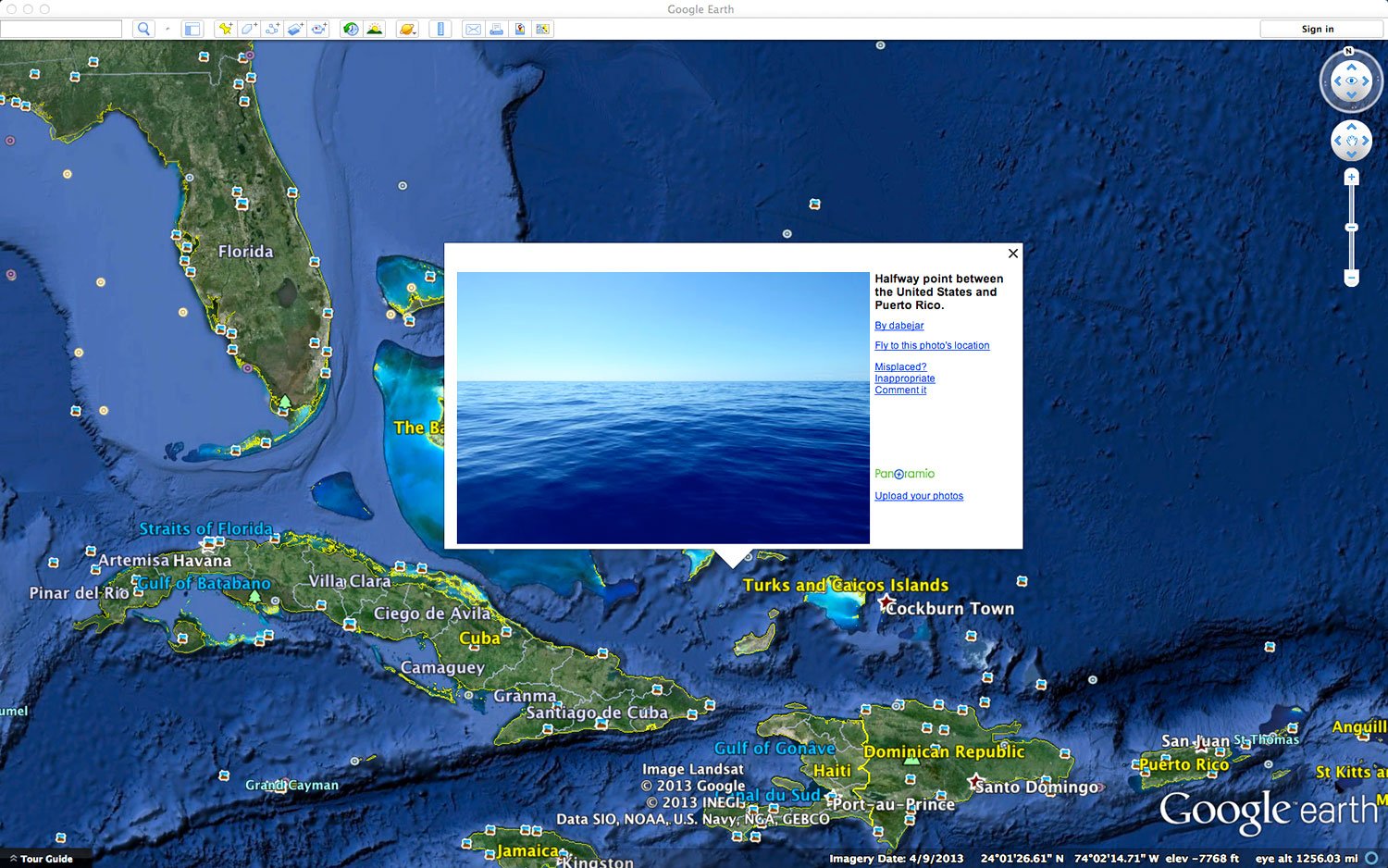1388x868 pixels.
Task: Open View in Google Maps icon
Action: click(x=543, y=29)
